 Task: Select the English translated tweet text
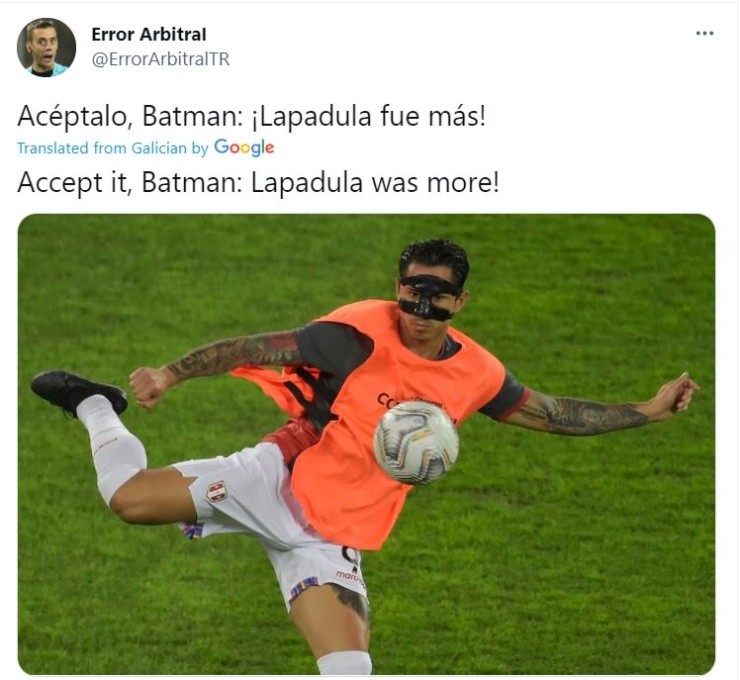coord(258,183)
